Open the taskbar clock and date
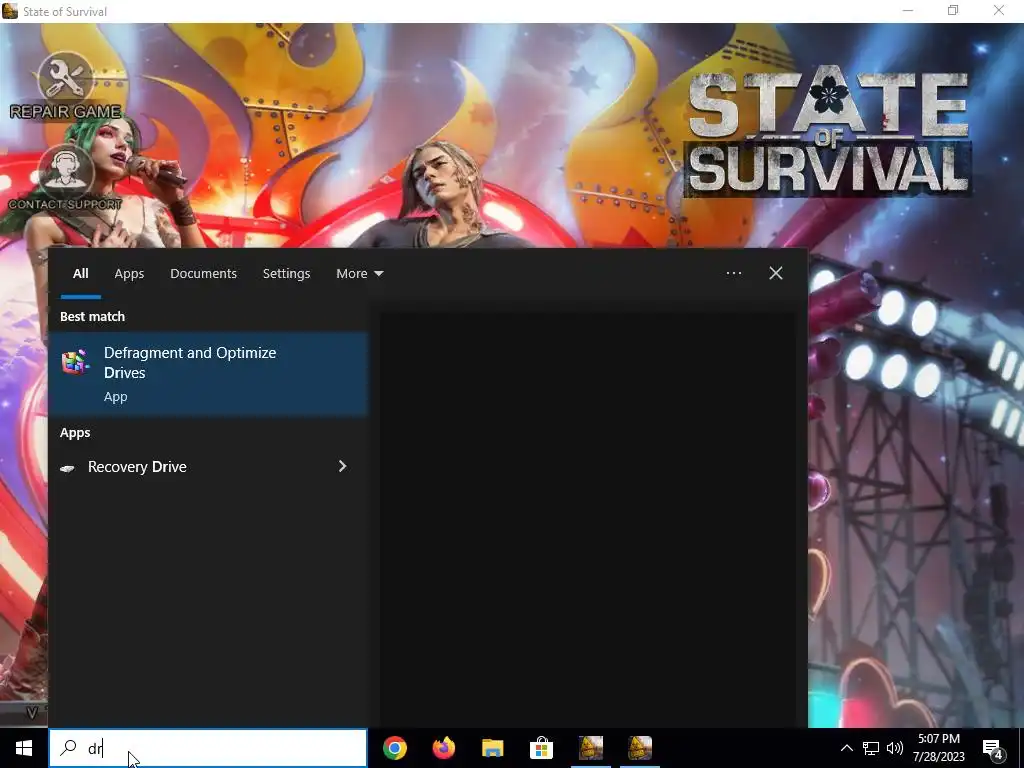Image resolution: width=1024 pixels, height=768 pixels. (x=938, y=748)
